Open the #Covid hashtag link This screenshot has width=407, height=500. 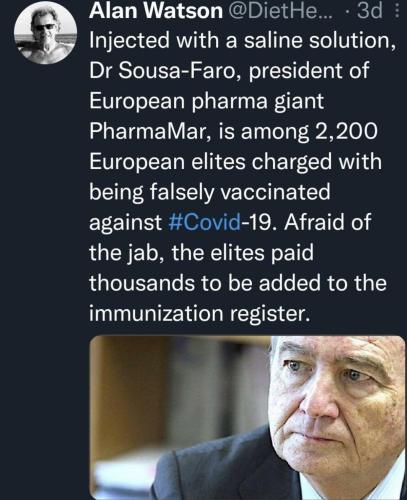205,222
